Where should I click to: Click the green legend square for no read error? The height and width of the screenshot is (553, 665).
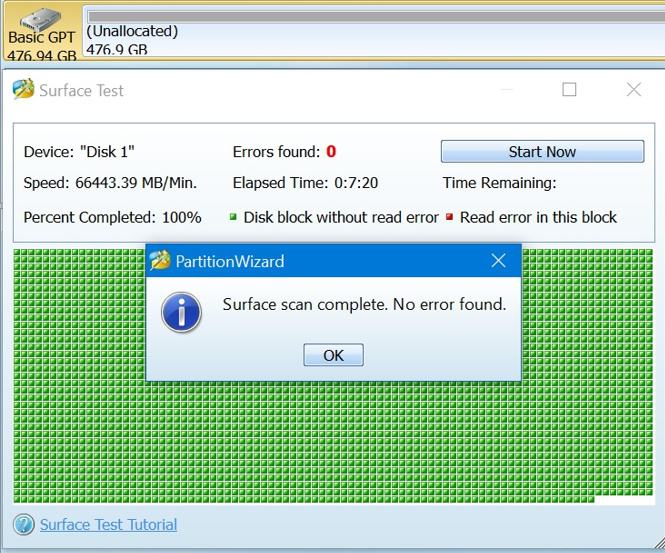tap(233, 217)
